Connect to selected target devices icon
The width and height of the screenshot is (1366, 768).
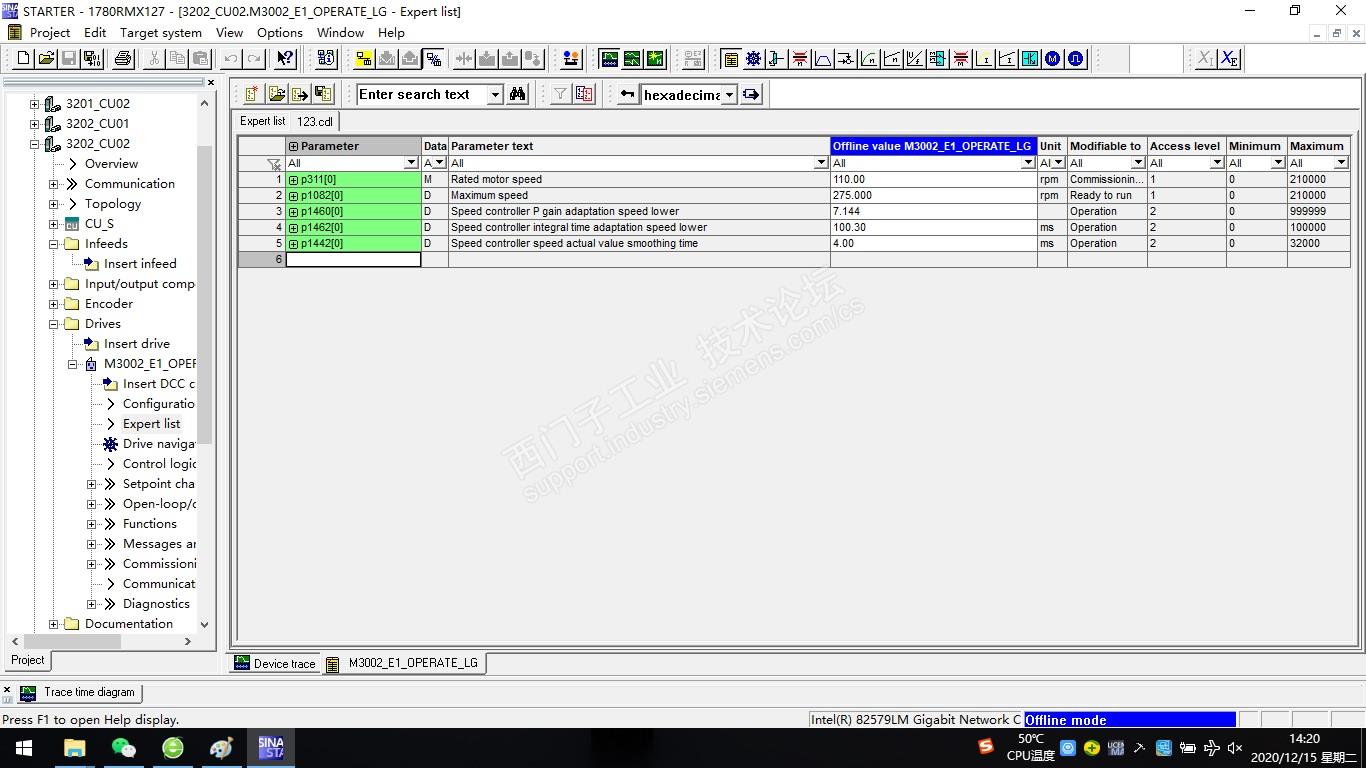tap(364, 59)
